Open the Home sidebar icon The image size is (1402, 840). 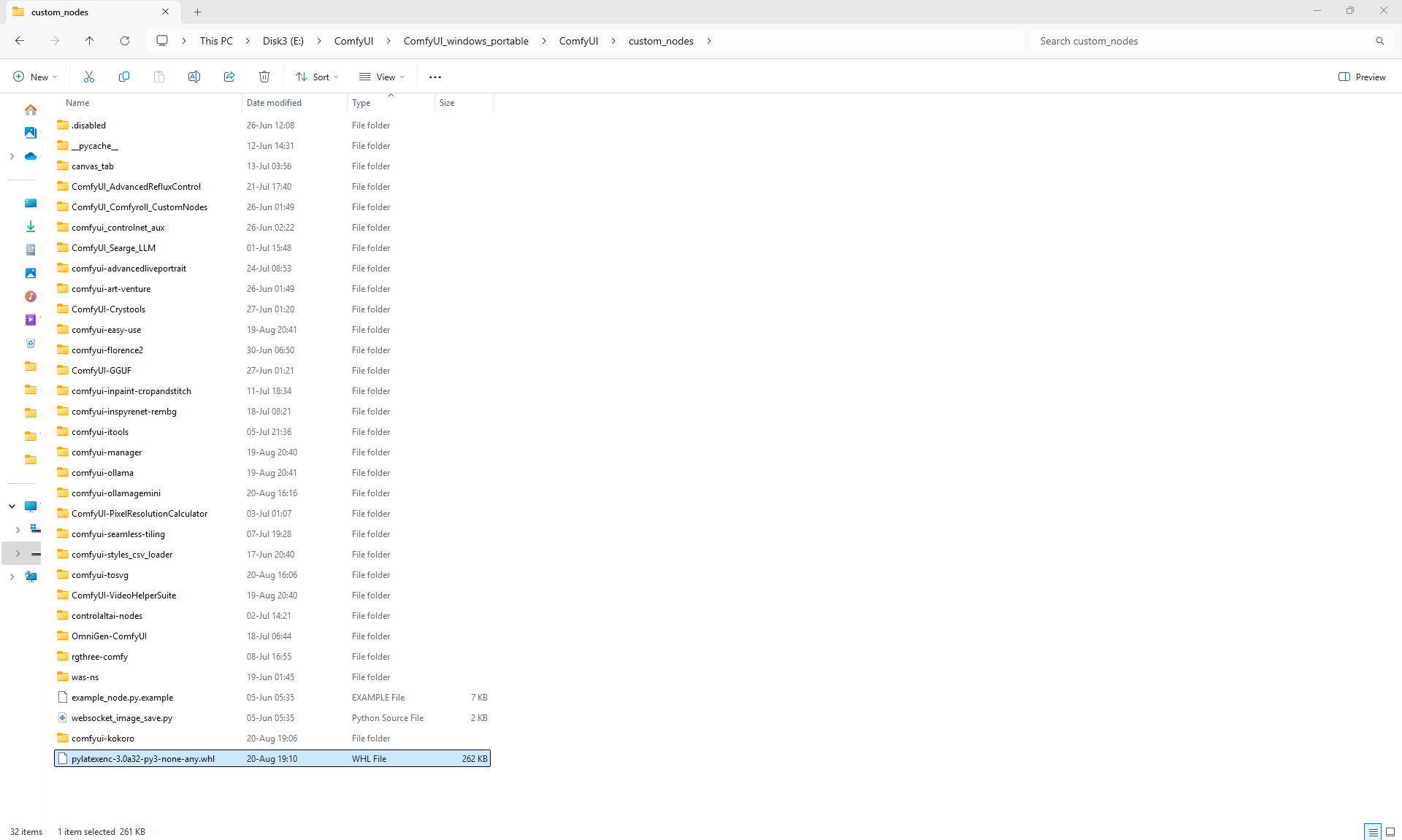coord(30,109)
